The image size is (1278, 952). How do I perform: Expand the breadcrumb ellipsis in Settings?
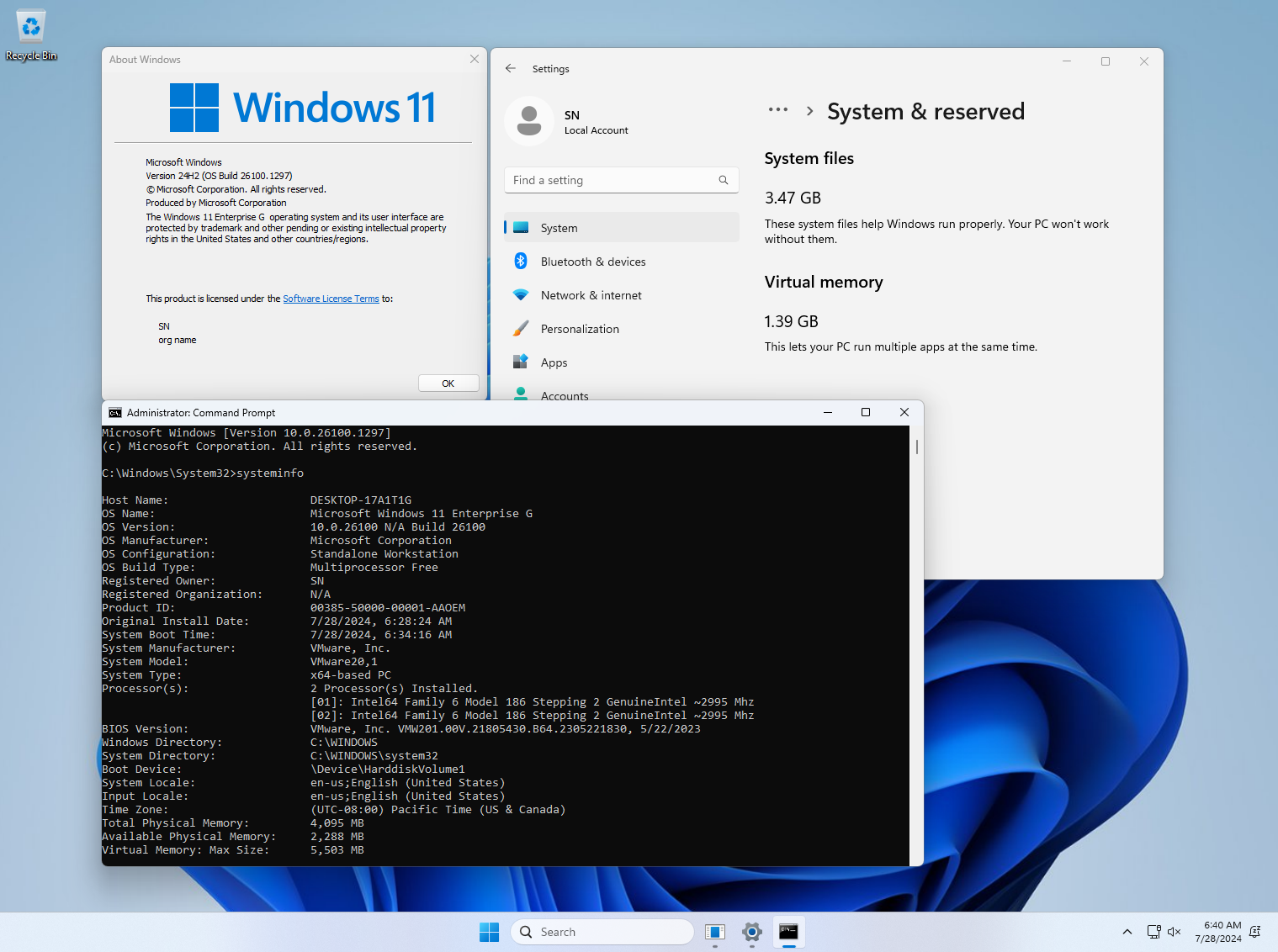(x=778, y=110)
